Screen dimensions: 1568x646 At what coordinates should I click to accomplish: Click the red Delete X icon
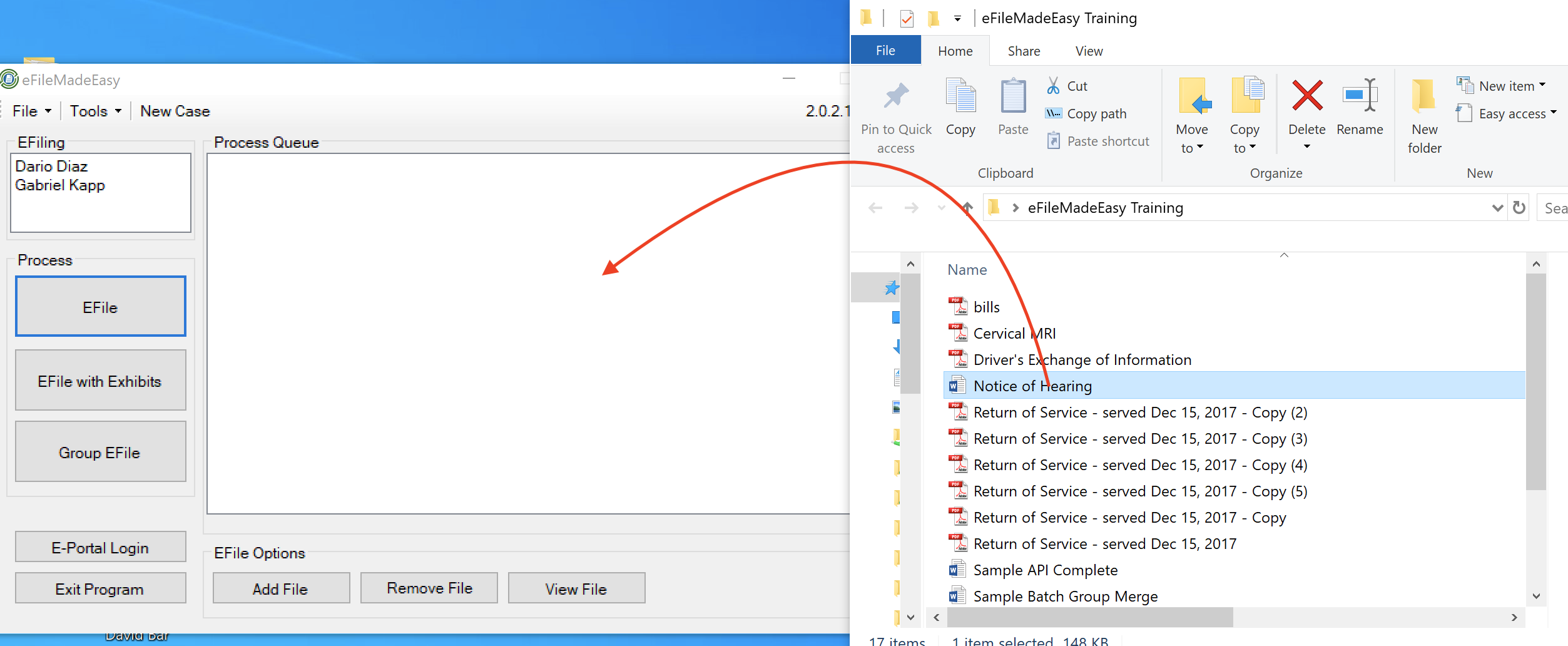1307,95
